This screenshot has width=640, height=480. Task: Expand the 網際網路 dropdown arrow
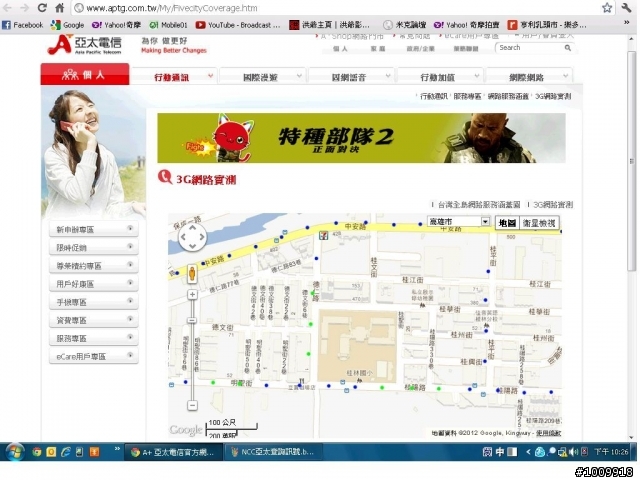tap(566, 76)
